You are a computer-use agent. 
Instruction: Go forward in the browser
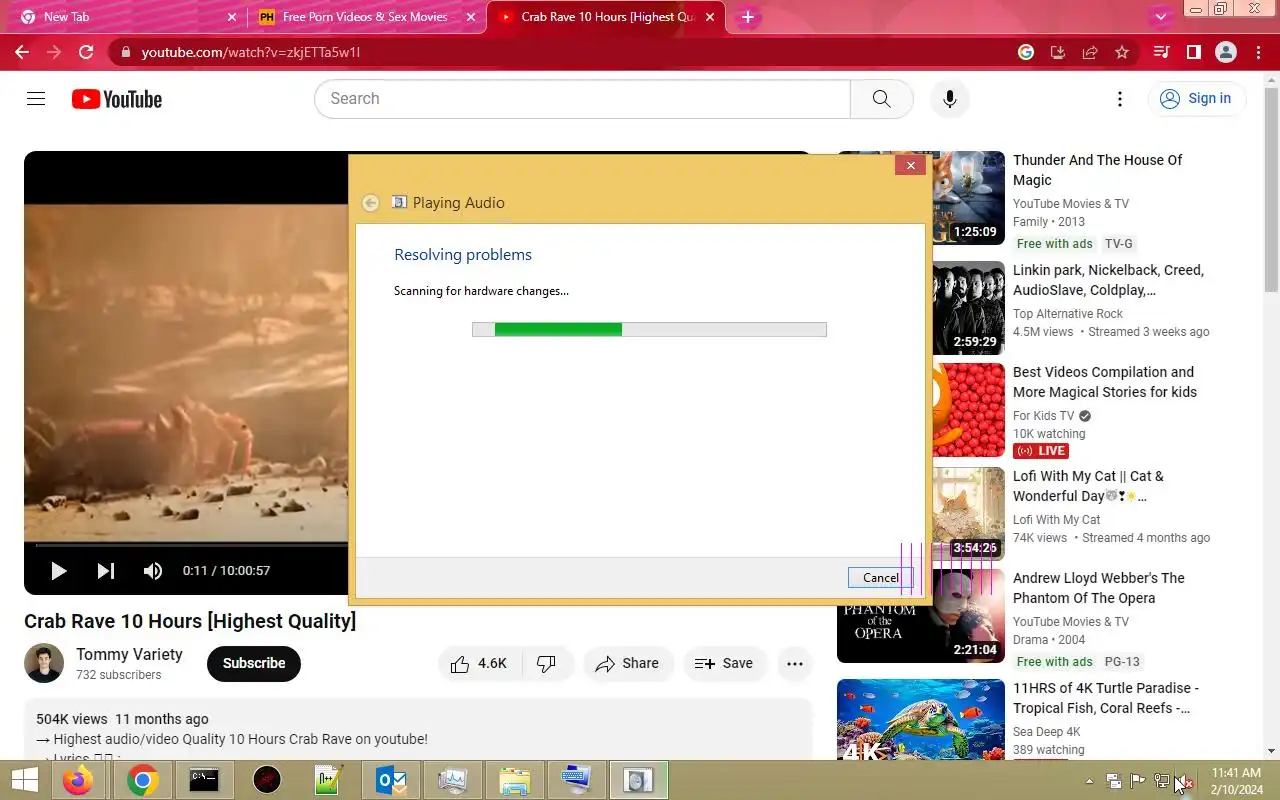(x=54, y=52)
